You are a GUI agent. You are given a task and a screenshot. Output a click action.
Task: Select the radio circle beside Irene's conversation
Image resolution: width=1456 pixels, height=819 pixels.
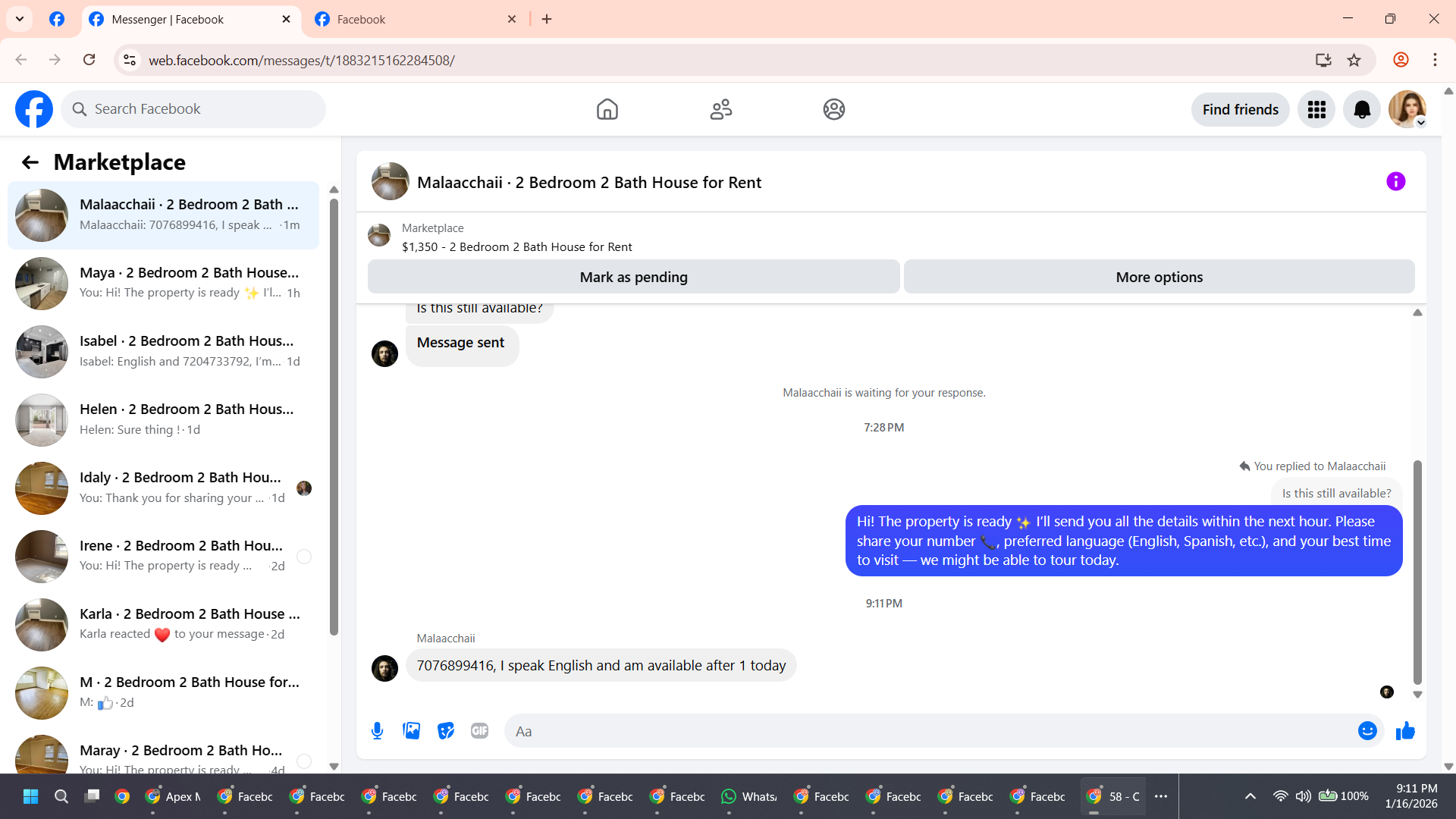304,557
